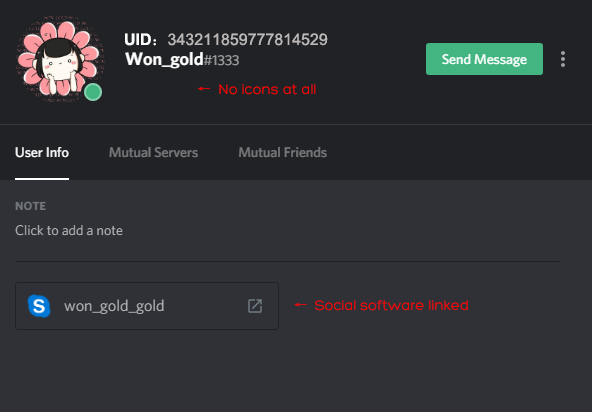
Task: Click the Won_gold username text
Action: tap(164, 60)
